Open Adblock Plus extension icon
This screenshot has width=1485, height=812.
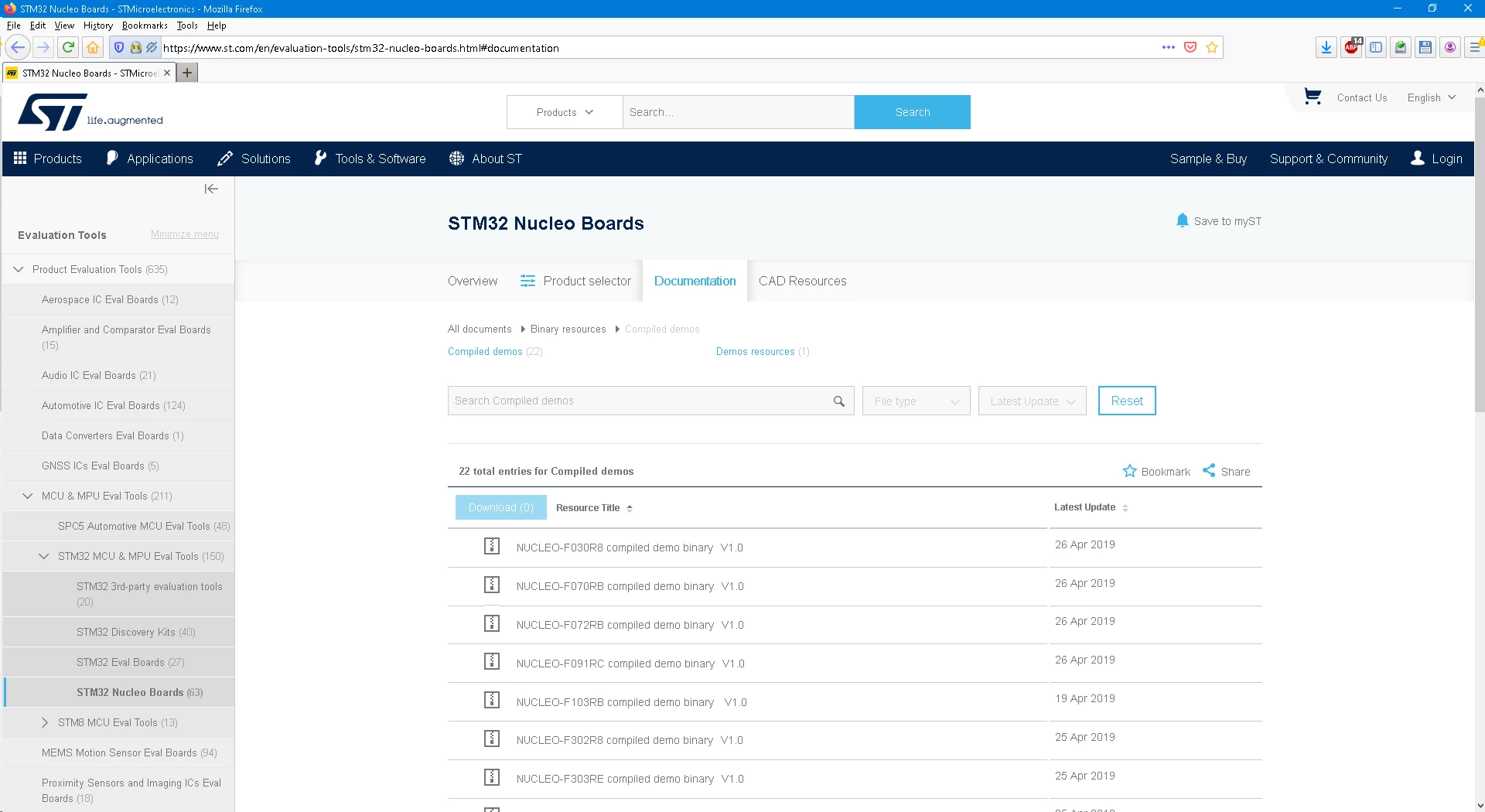click(1351, 47)
